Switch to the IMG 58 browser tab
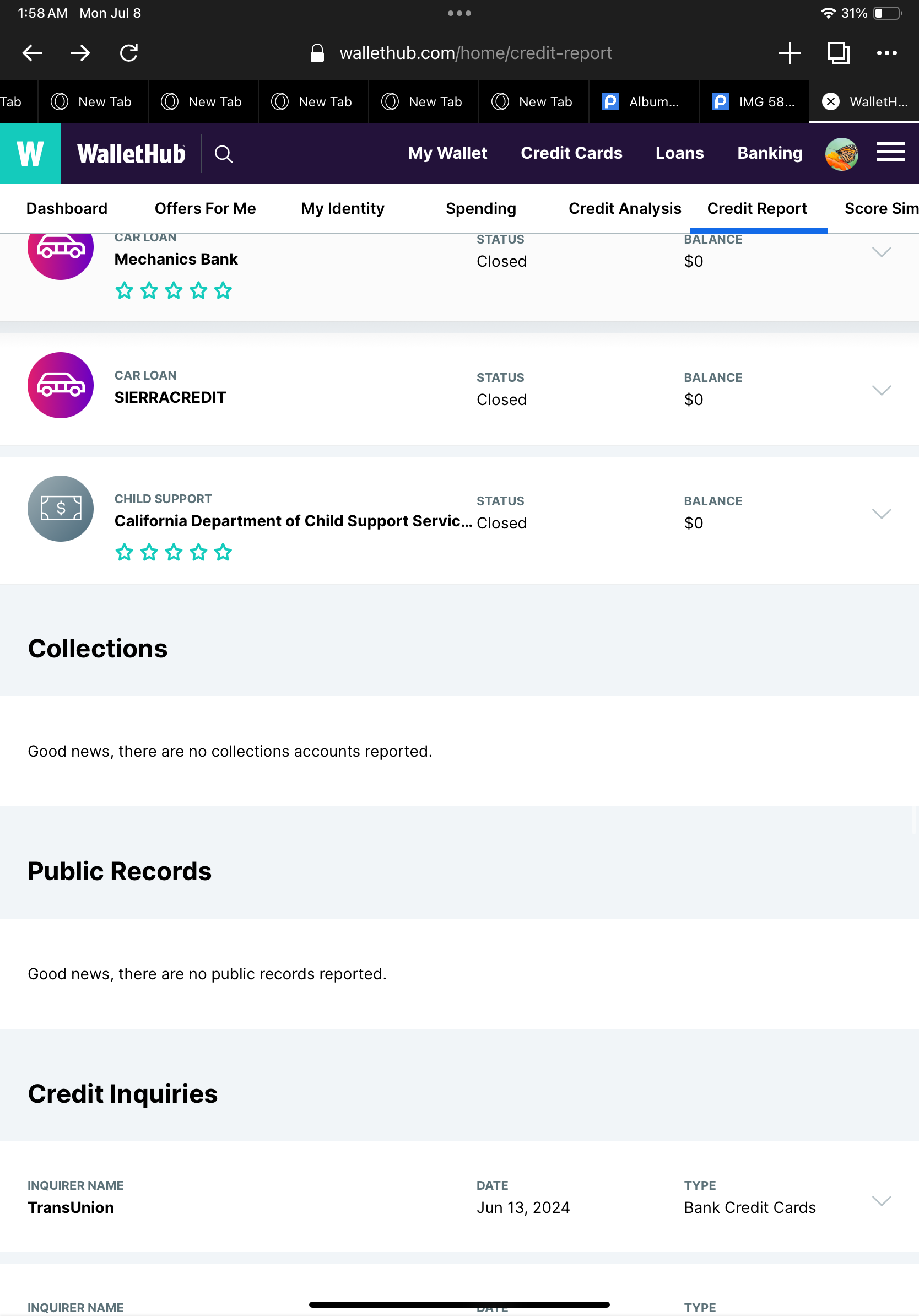 pyautogui.click(x=754, y=101)
